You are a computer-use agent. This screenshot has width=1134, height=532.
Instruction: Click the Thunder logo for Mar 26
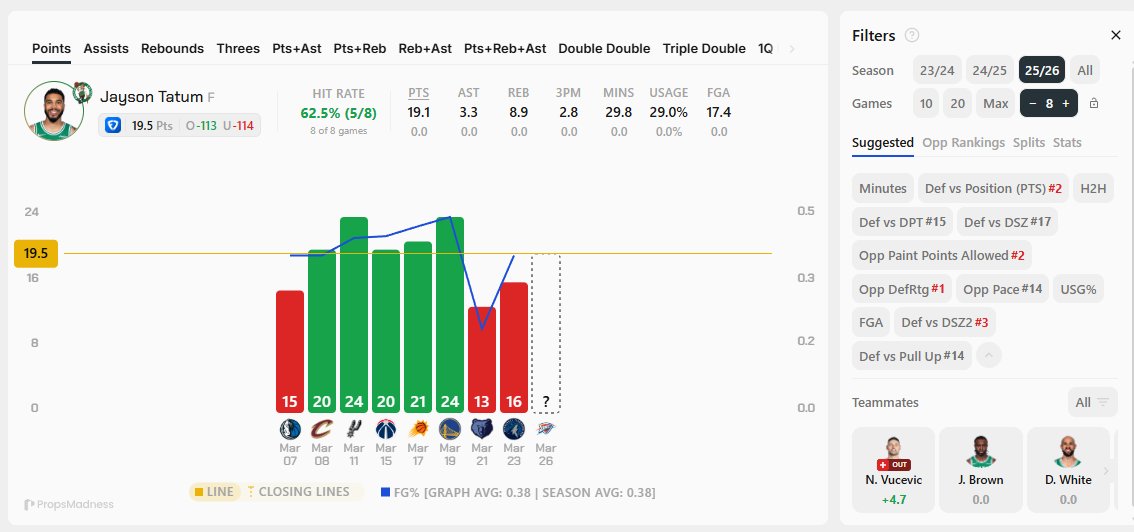[x=545, y=429]
